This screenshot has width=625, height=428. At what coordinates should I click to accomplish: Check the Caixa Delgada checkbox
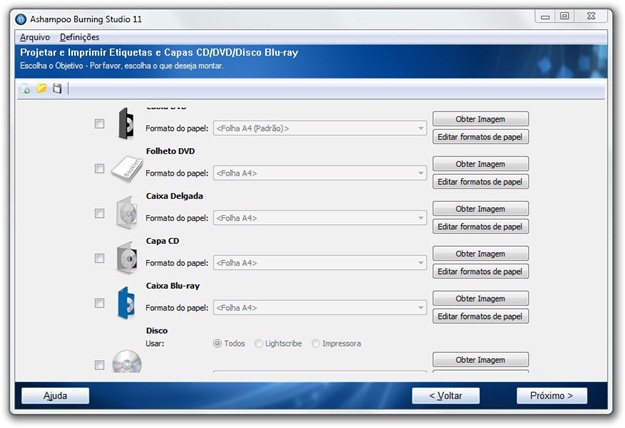pos(99,214)
